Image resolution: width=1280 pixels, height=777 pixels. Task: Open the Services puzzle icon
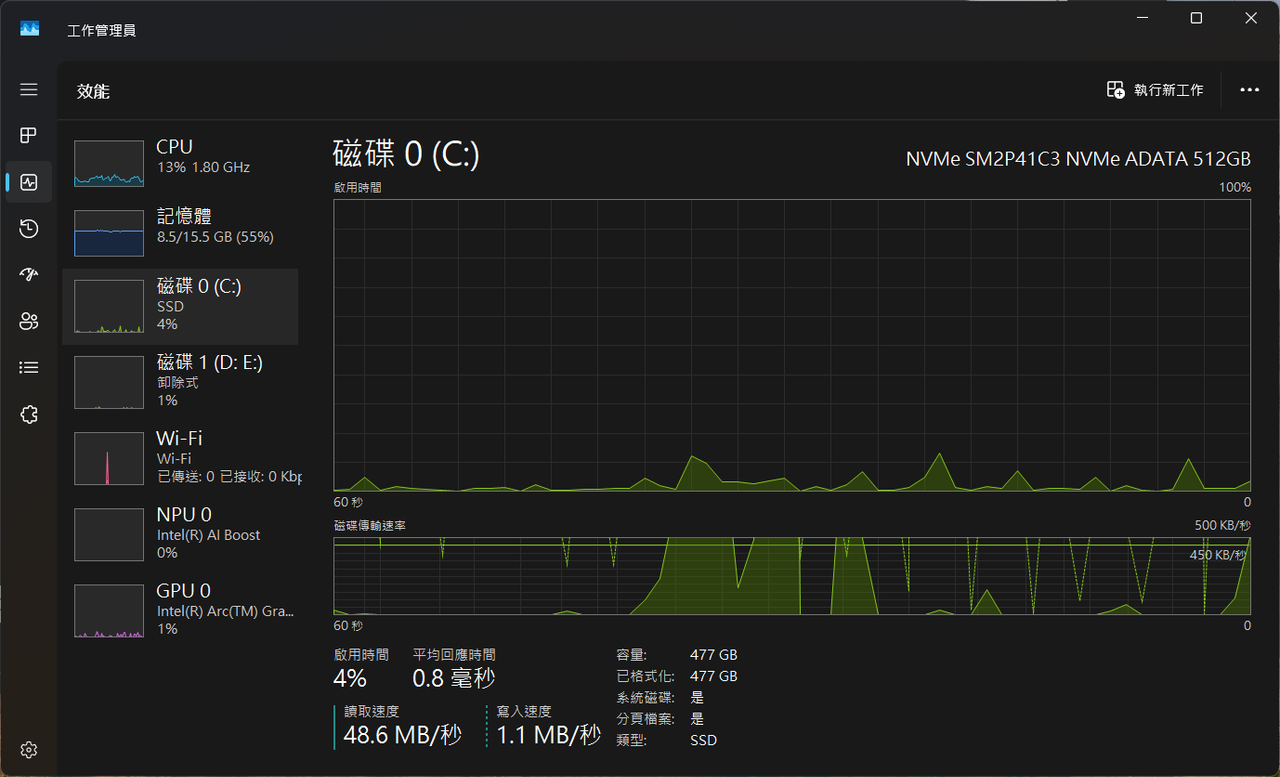(29, 414)
